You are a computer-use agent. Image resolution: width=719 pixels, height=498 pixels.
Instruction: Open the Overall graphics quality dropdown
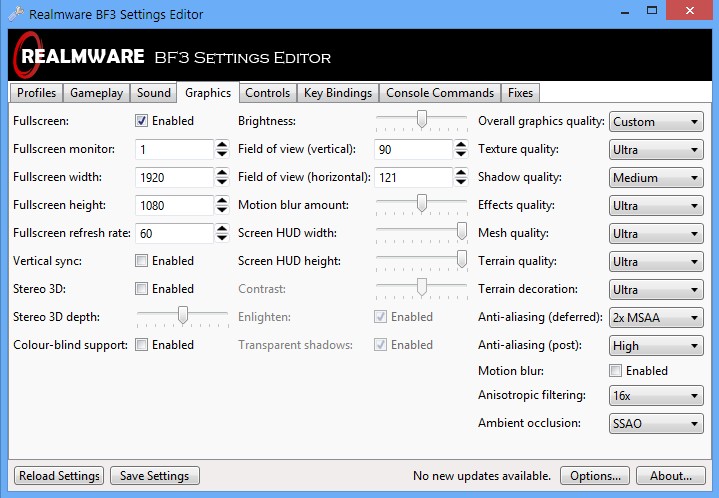coord(656,122)
